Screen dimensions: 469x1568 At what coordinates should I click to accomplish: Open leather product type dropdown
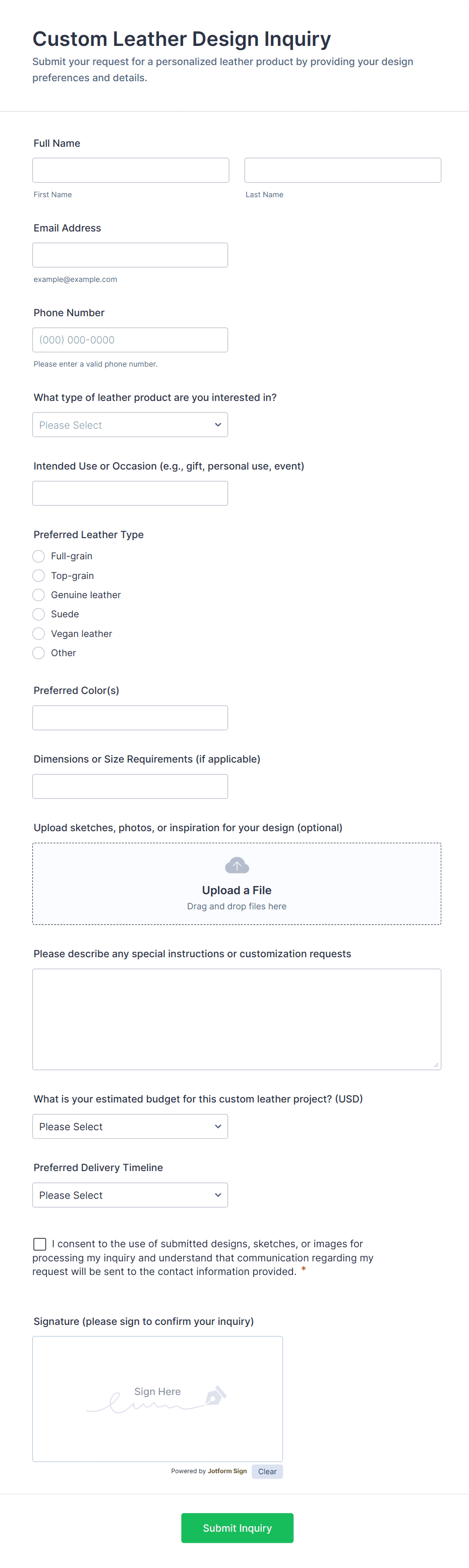coord(130,425)
